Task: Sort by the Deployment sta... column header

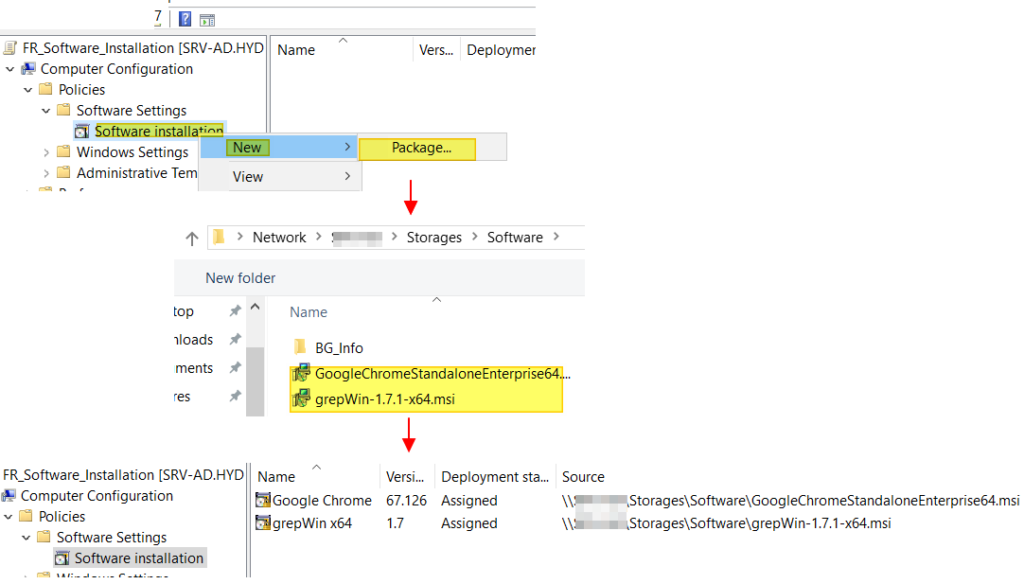Action: tap(495, 477)
